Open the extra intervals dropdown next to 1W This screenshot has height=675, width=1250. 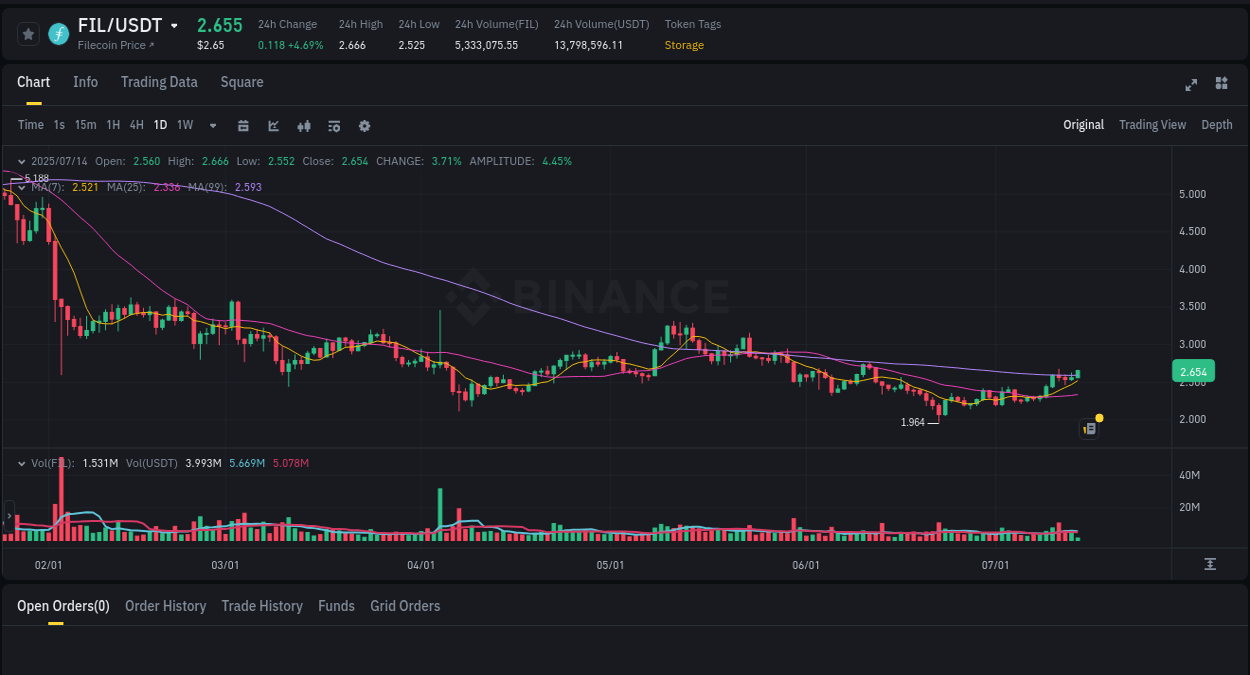coord(211,125)
